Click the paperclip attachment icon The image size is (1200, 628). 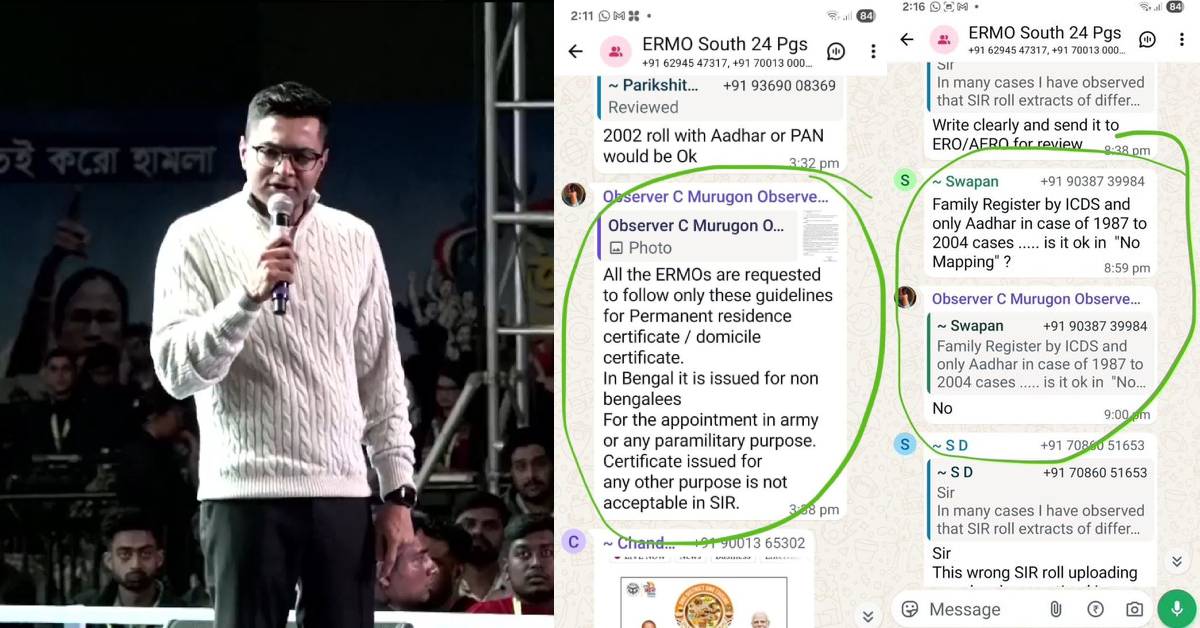coord(1055,609)
